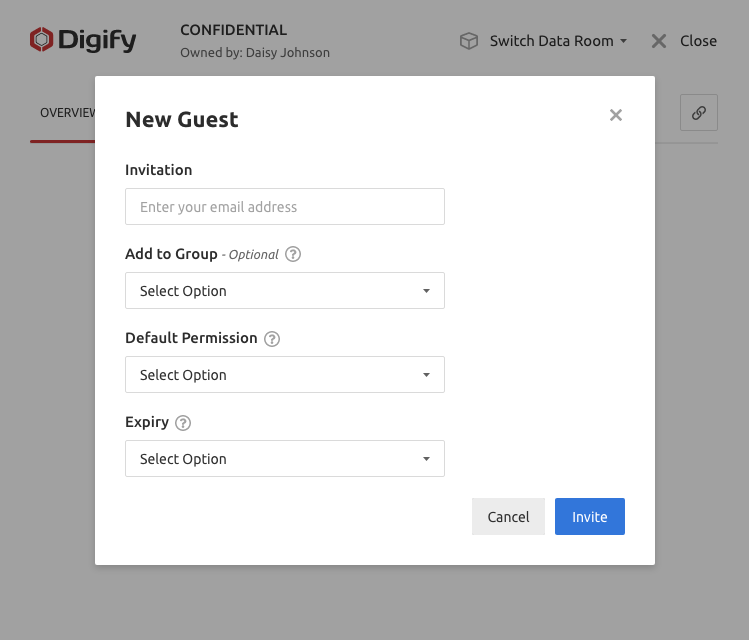The image size is (749, 640).
Task: Click the Digify logo icon
Action: point(41,40)
